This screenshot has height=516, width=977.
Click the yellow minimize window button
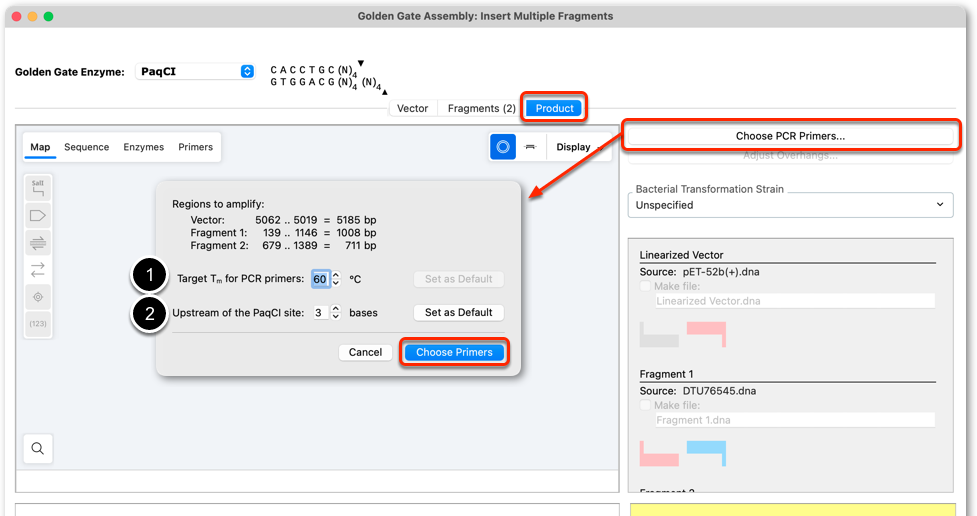pos(32,16)
